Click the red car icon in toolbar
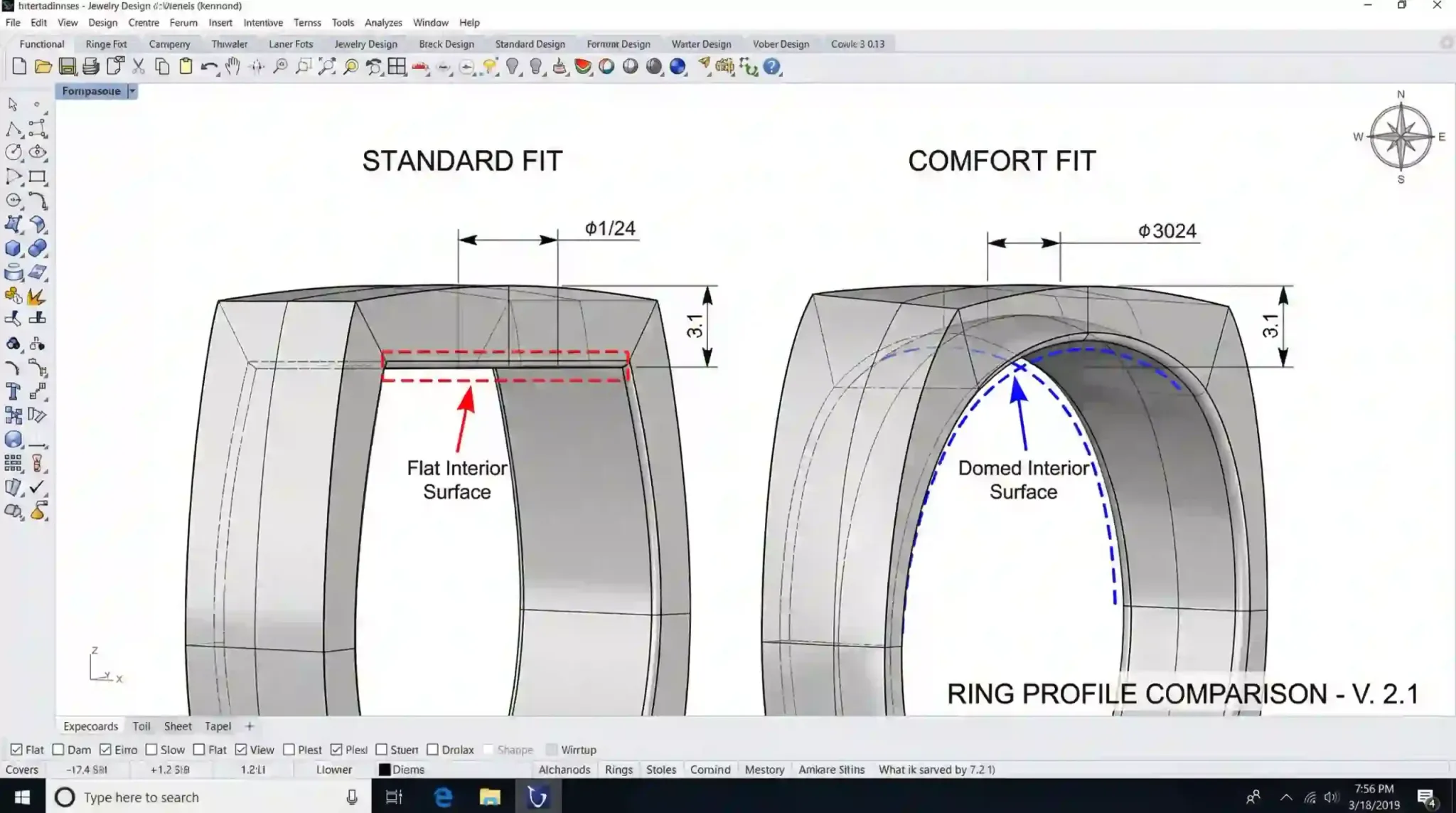 [421, 68]
